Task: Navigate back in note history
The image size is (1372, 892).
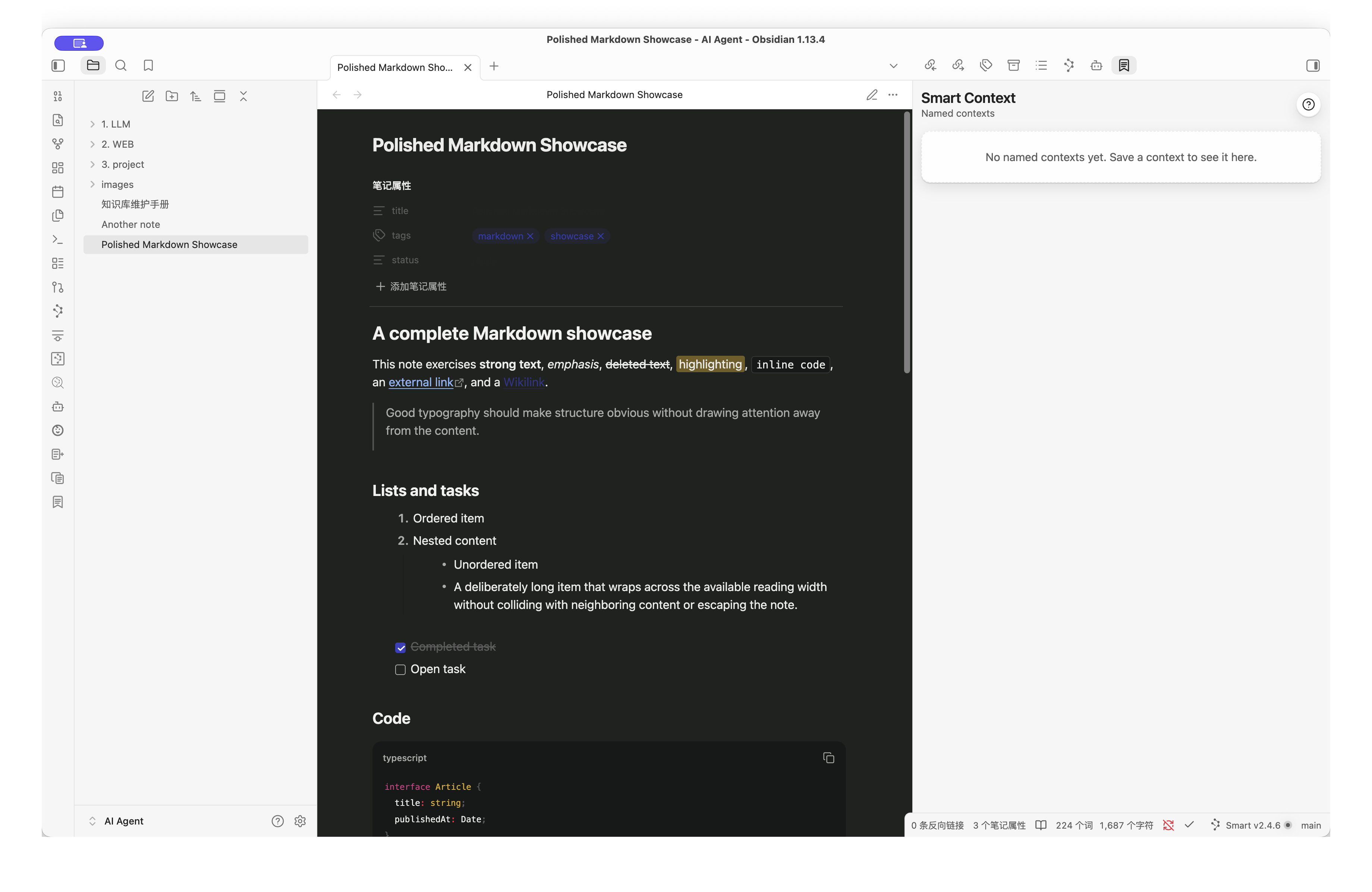Action: coord(337,95)
